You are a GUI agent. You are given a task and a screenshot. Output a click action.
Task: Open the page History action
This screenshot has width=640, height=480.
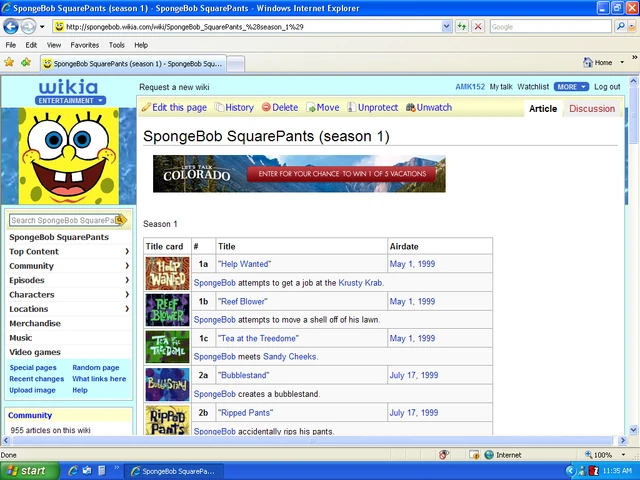tap(234, 107)
